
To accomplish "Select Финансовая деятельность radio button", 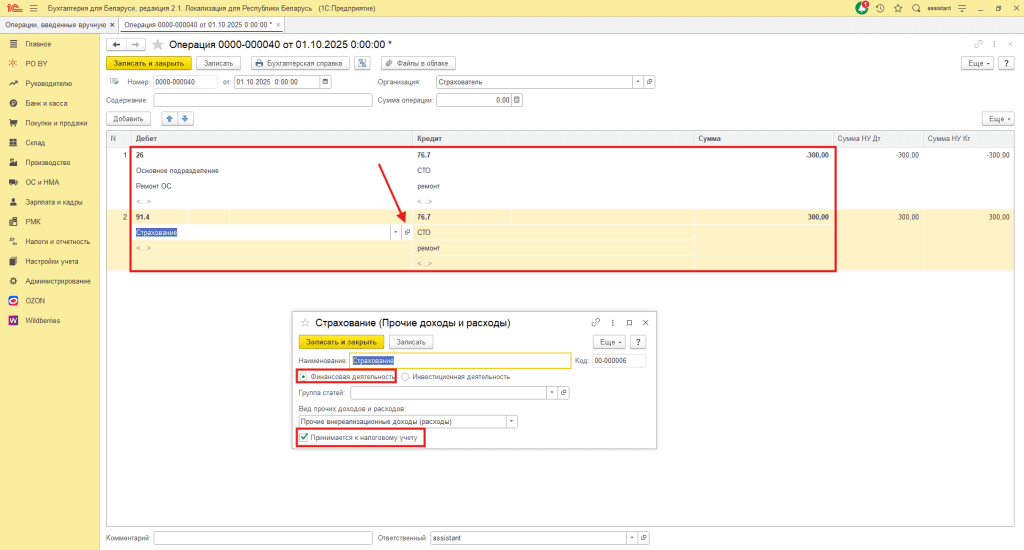I will [304, 377].
